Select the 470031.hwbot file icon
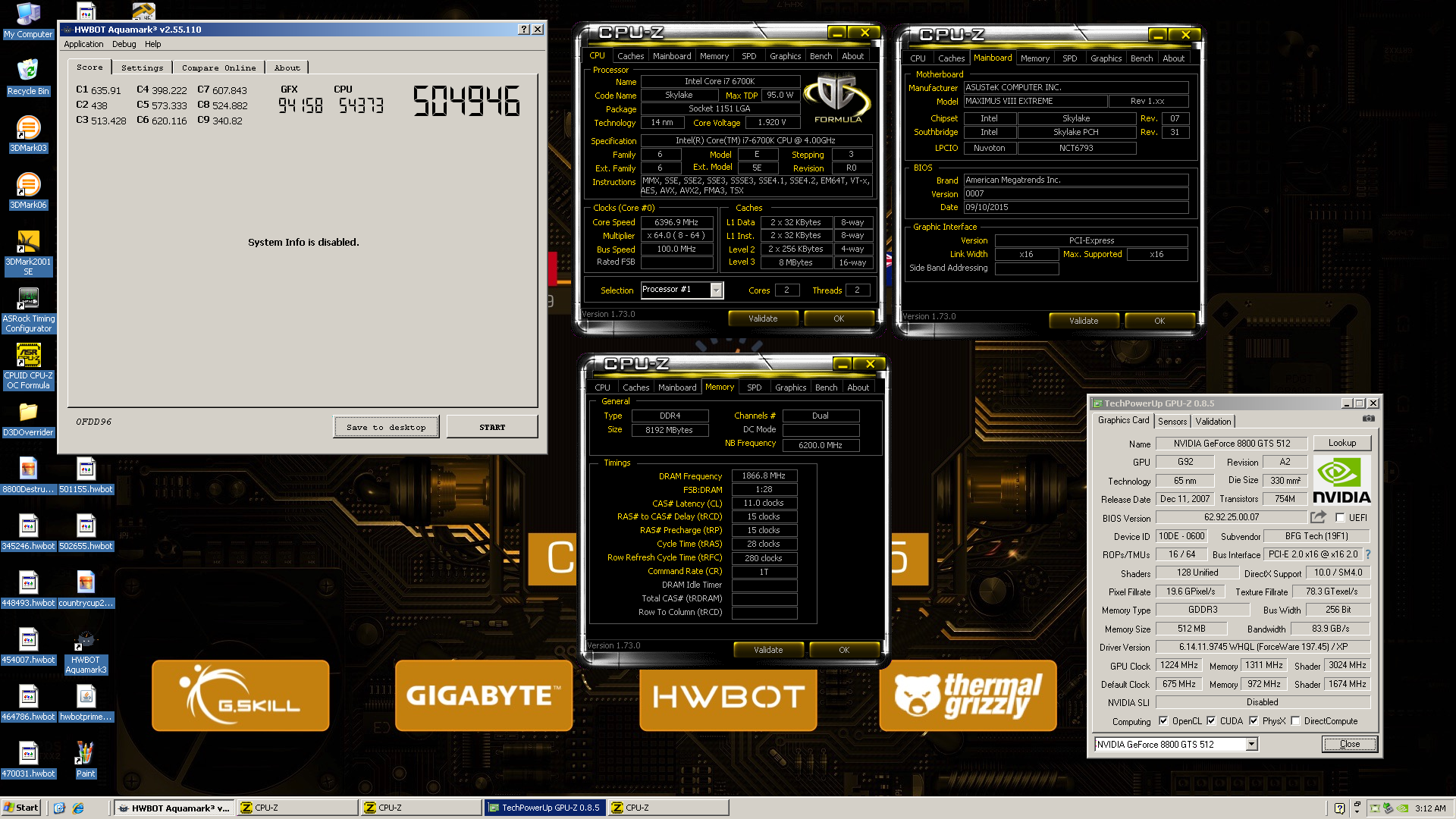The image size is (1456, 819). (28, 760)
